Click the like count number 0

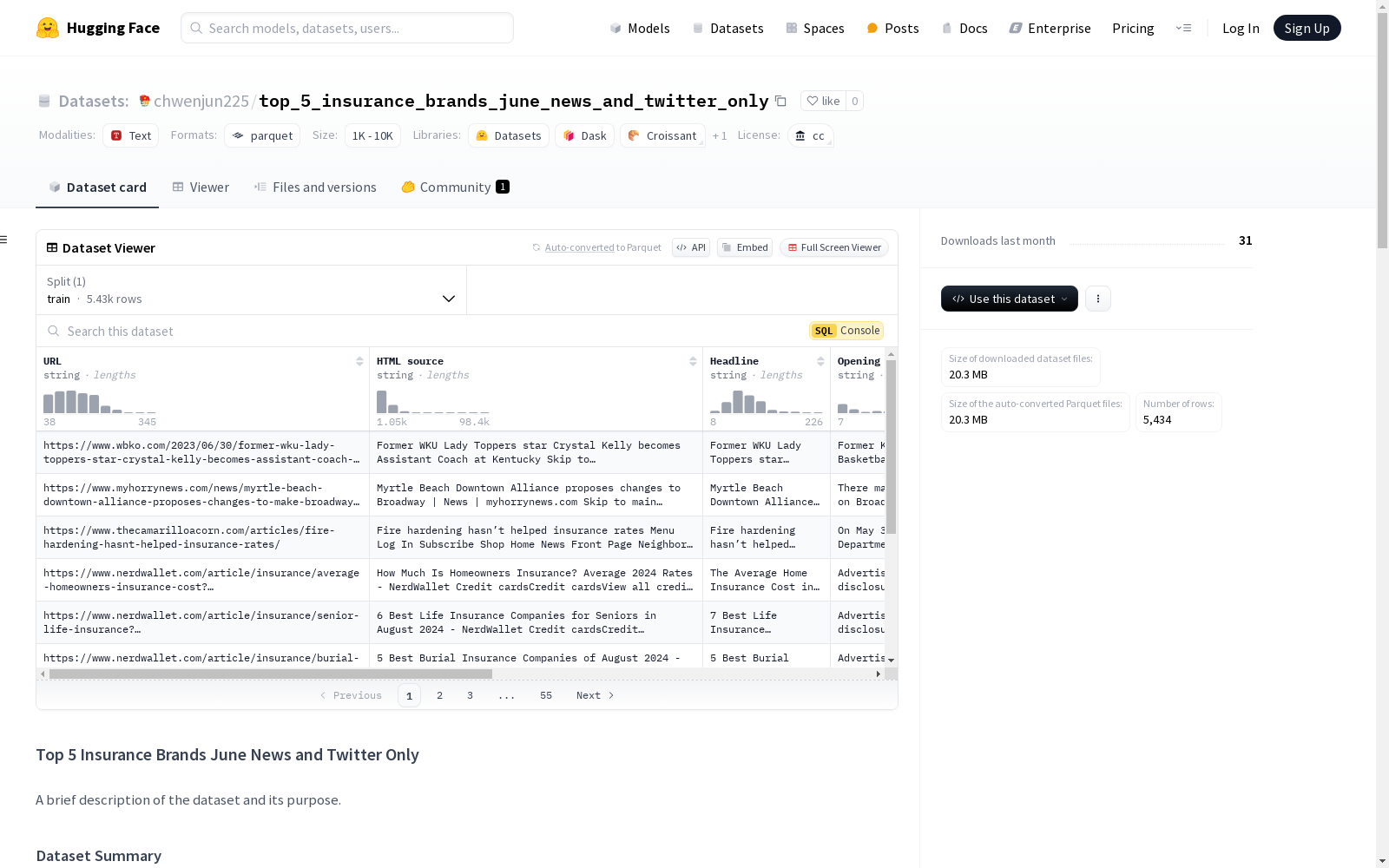point(854,101)
